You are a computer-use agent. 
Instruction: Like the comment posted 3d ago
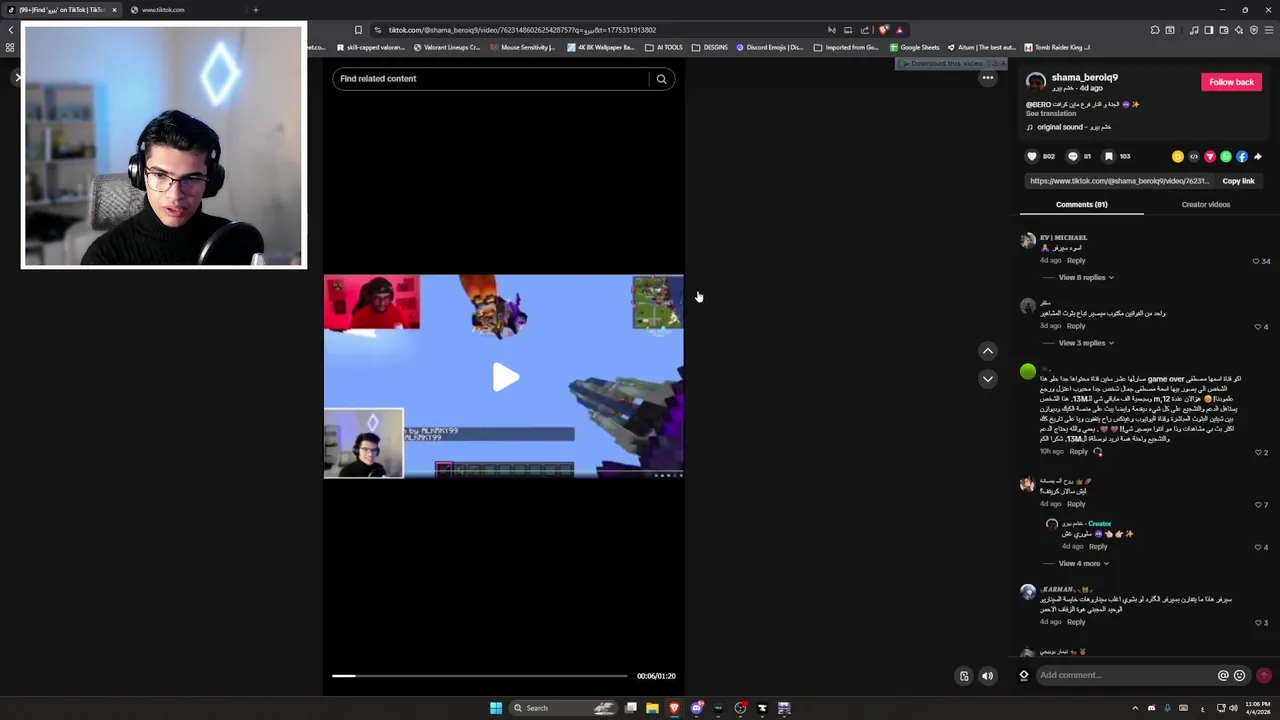point(1257,326)
